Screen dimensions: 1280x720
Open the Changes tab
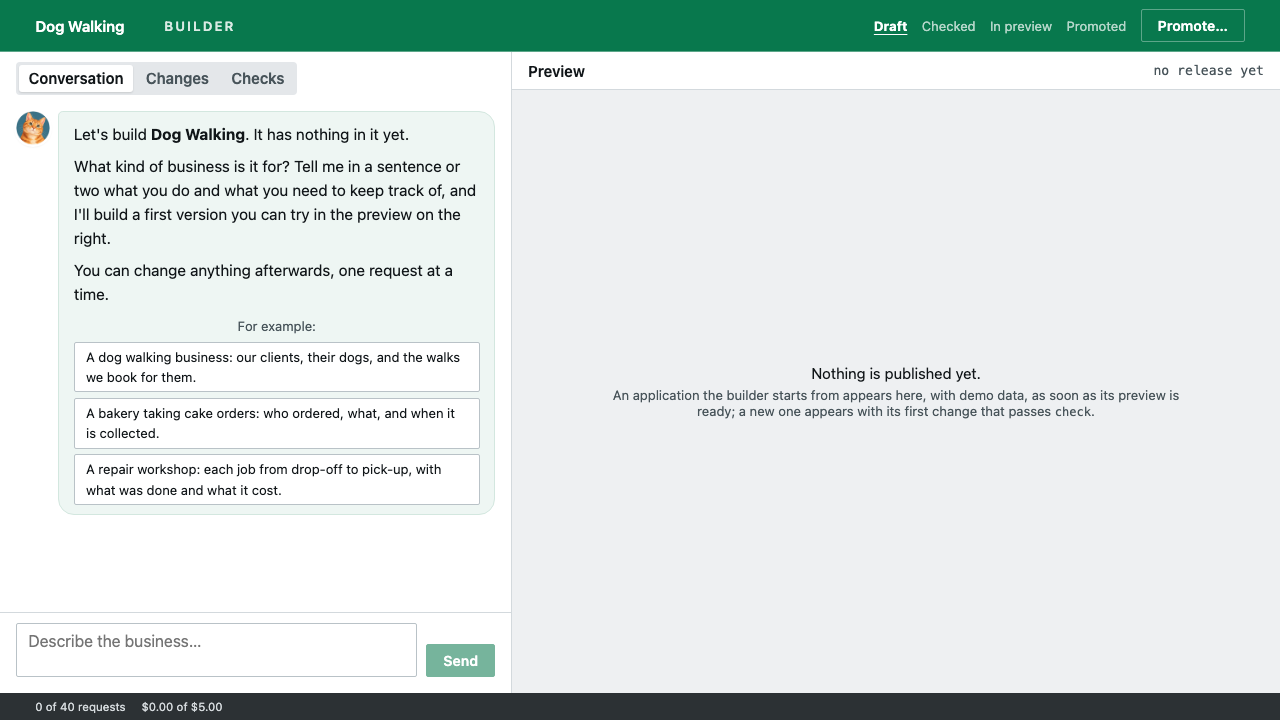177,79
